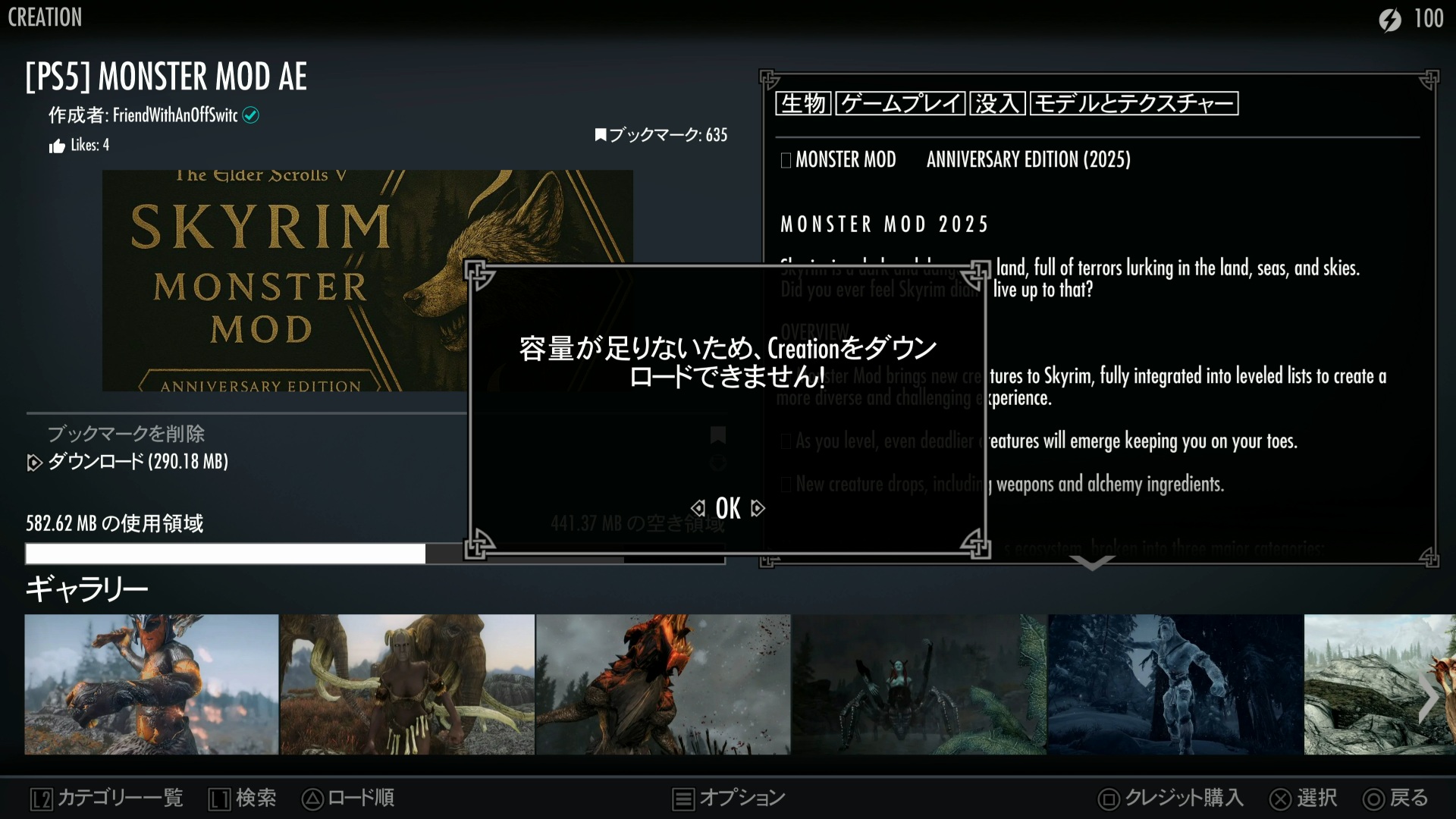The height and width of the screenshot is (819, 1456).
Task: Select ブックマークを削除 option
Action: 126,434
